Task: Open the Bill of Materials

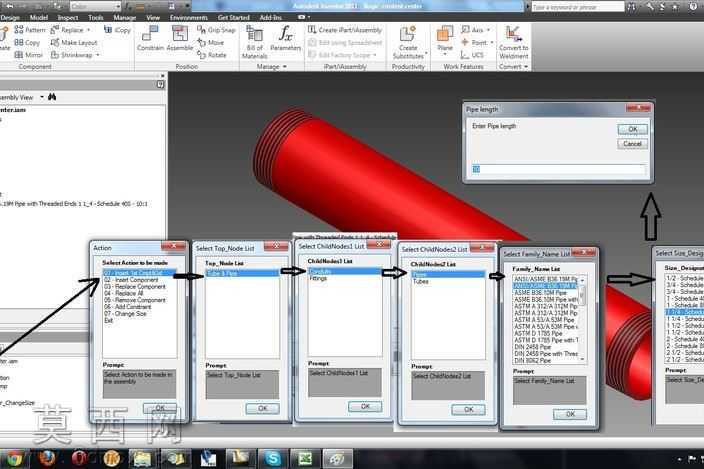Action: point(255,42)
